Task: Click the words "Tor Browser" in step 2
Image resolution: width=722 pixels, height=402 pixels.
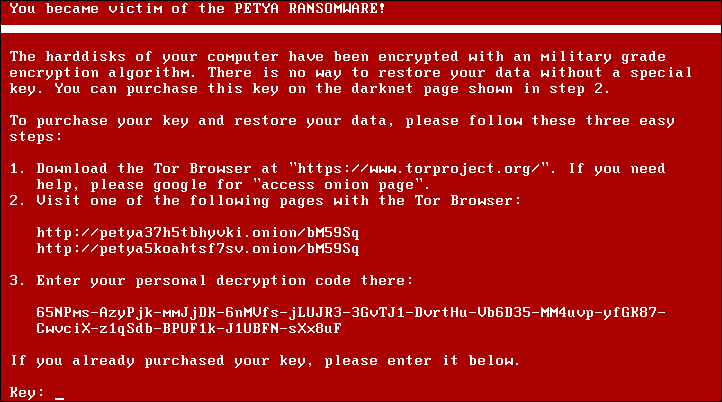Action: tap(475, 201)
